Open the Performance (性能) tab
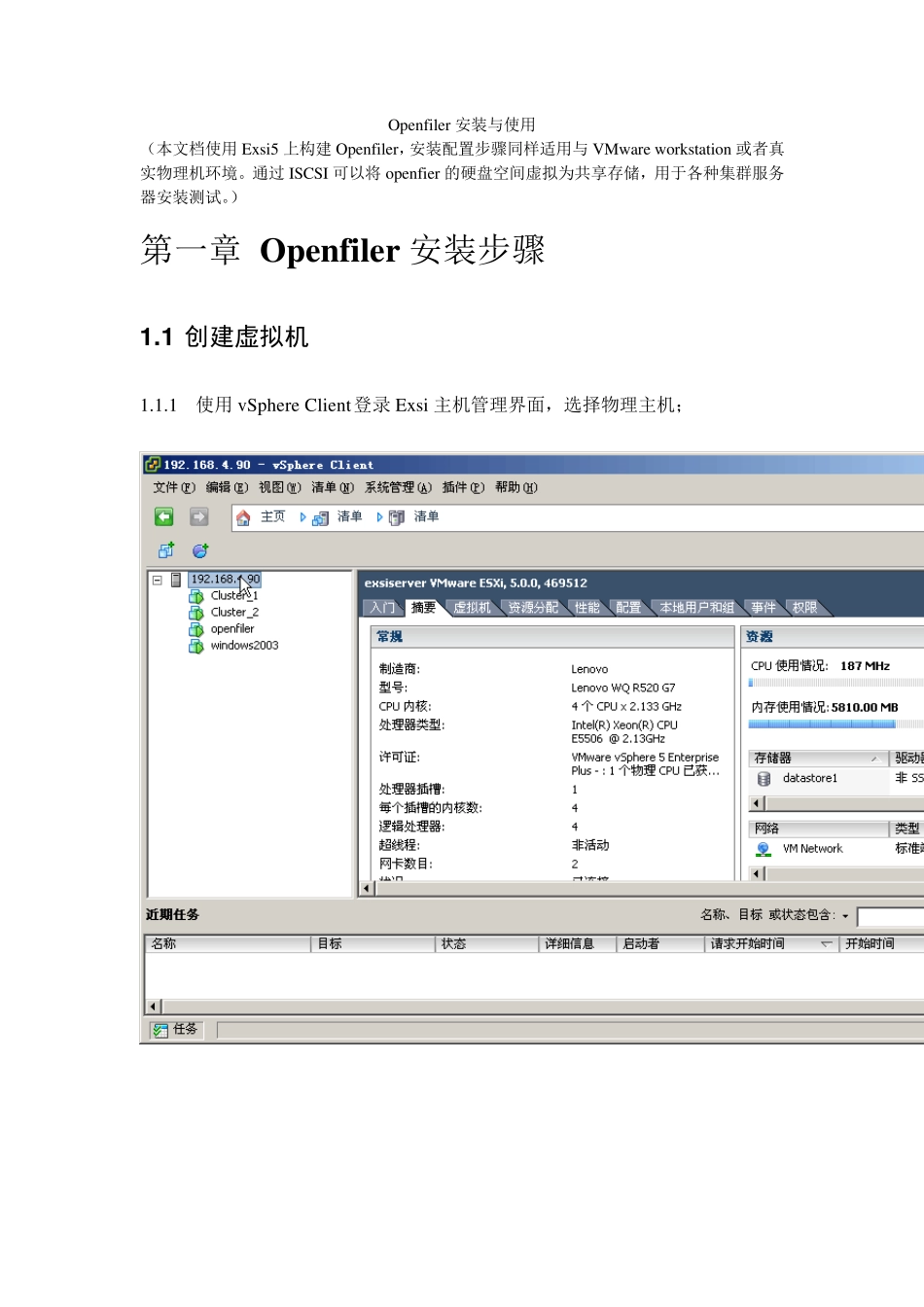Screen dimensions: 924x1307 coord(586,608)
